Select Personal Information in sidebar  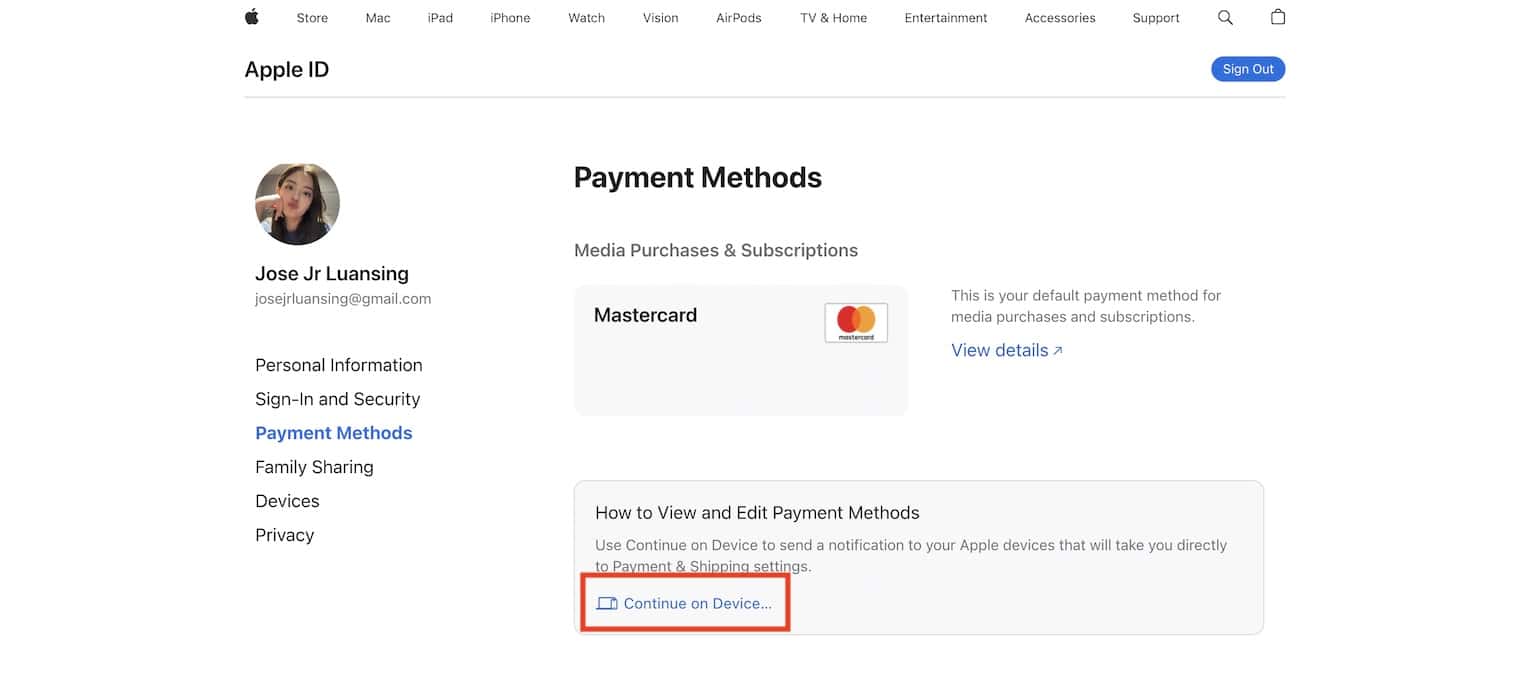(x=339, y=365)
